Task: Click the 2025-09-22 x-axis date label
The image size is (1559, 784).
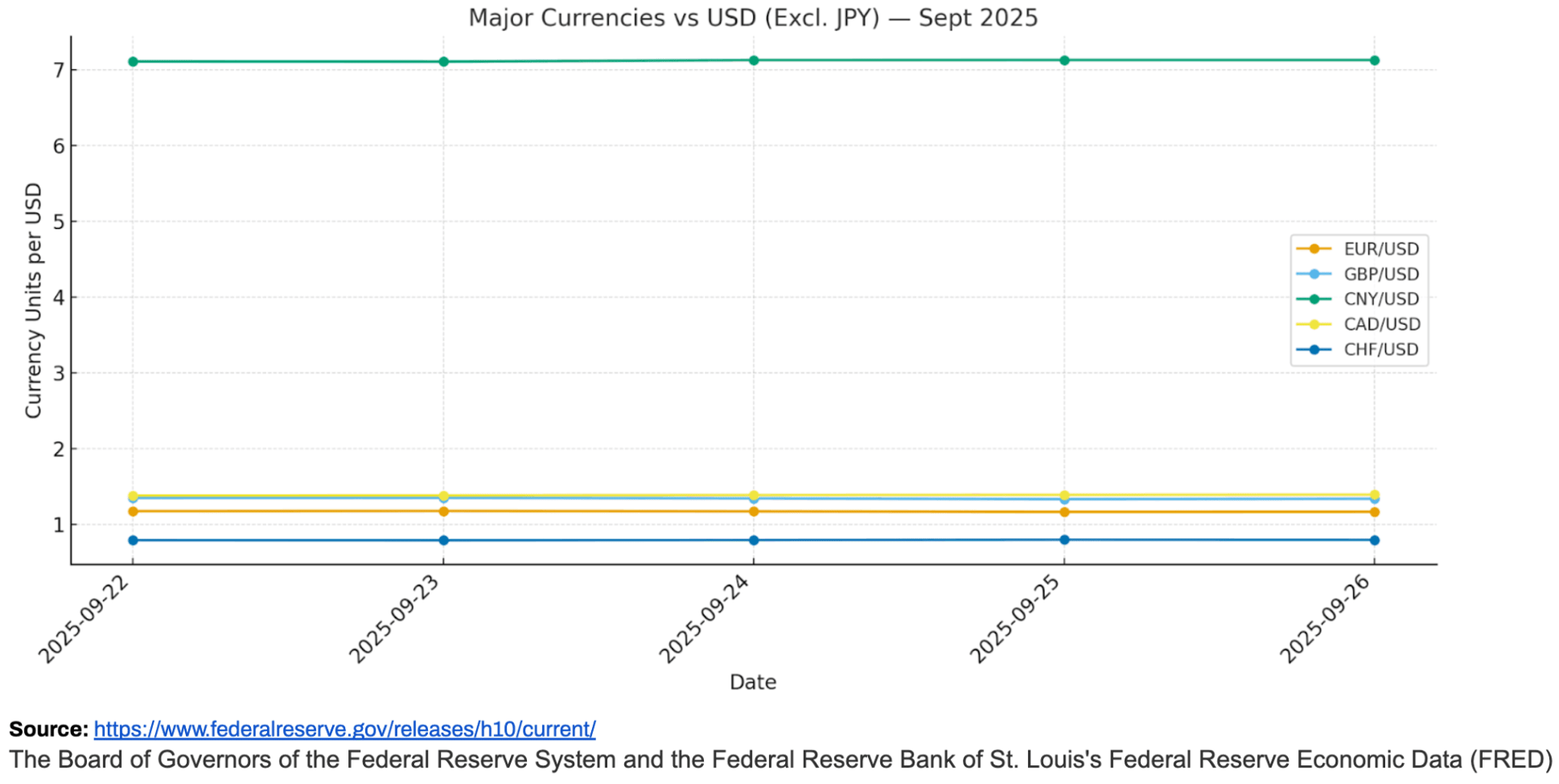Action: tap(84, 619)
